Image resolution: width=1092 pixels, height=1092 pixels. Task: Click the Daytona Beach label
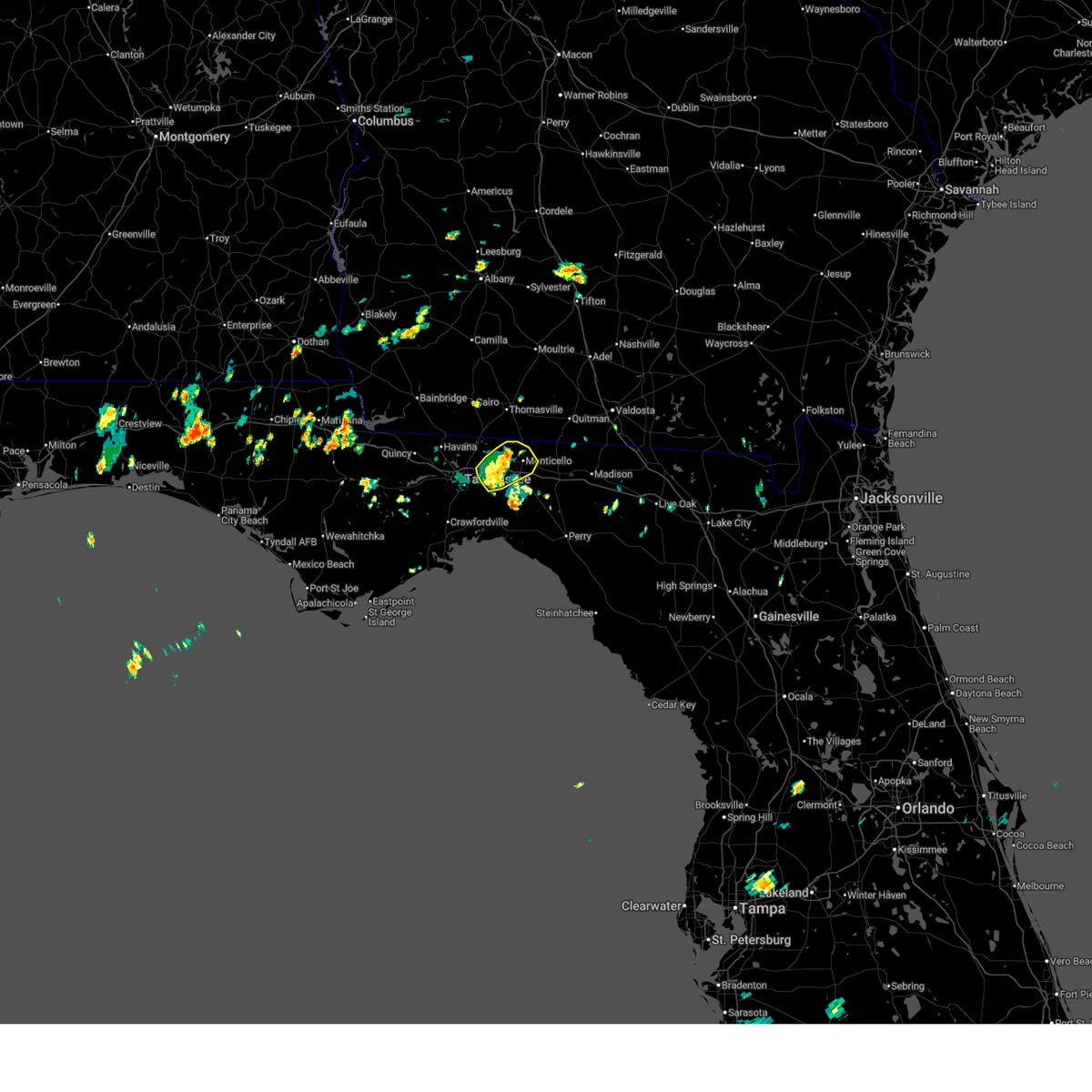click(x=988, y=693)
